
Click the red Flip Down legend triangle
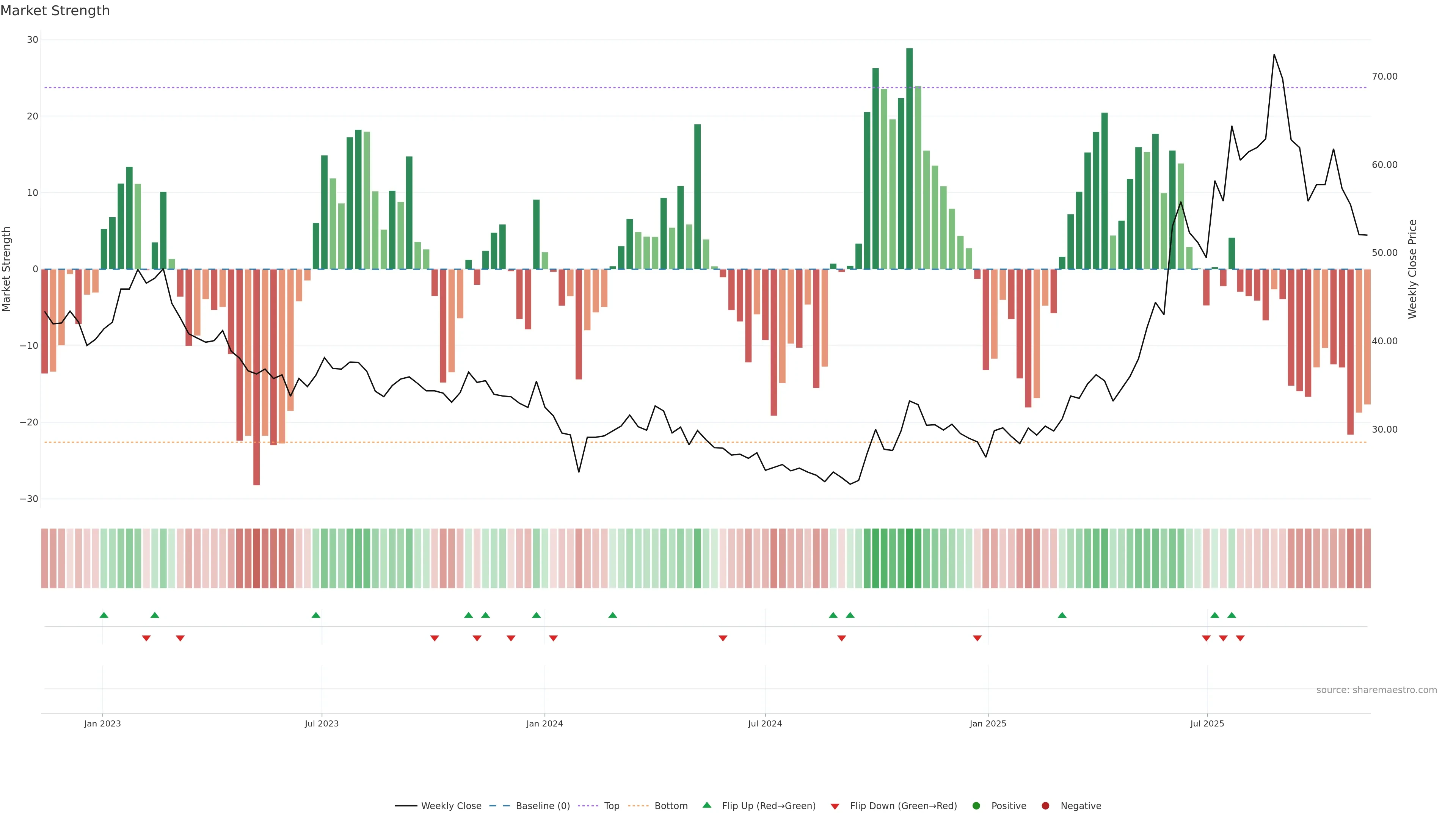tap(835, 806)
